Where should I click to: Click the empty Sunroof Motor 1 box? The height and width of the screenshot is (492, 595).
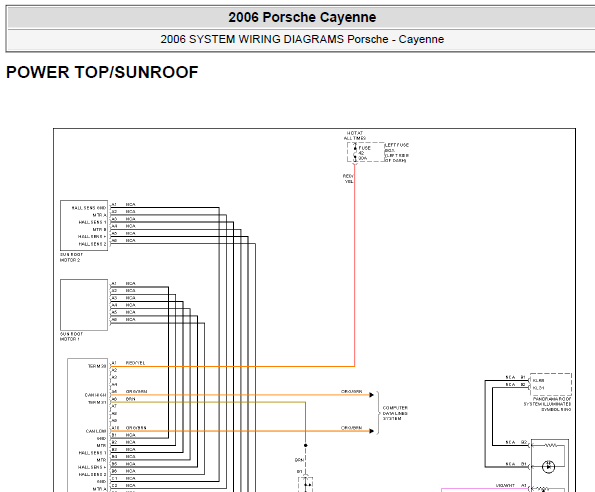[84, 305]
